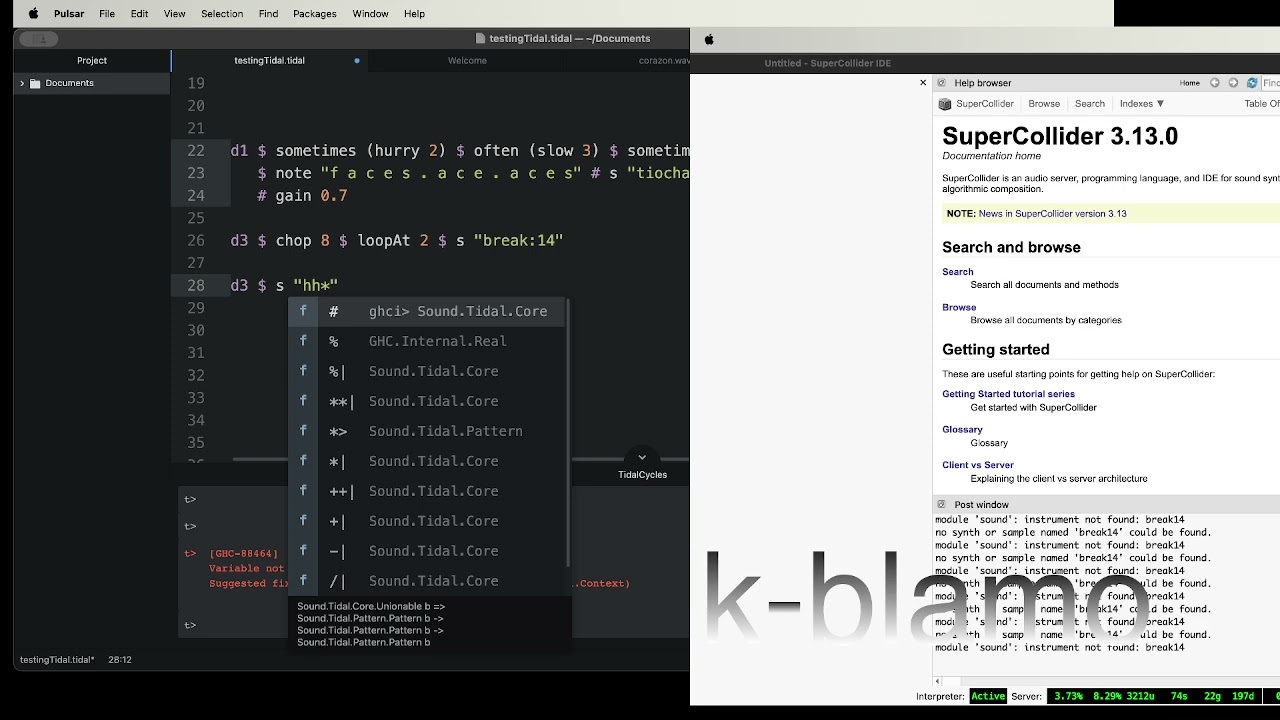
Task: Choose the **| autocomplete suggestion
Action: coord(428,401)
